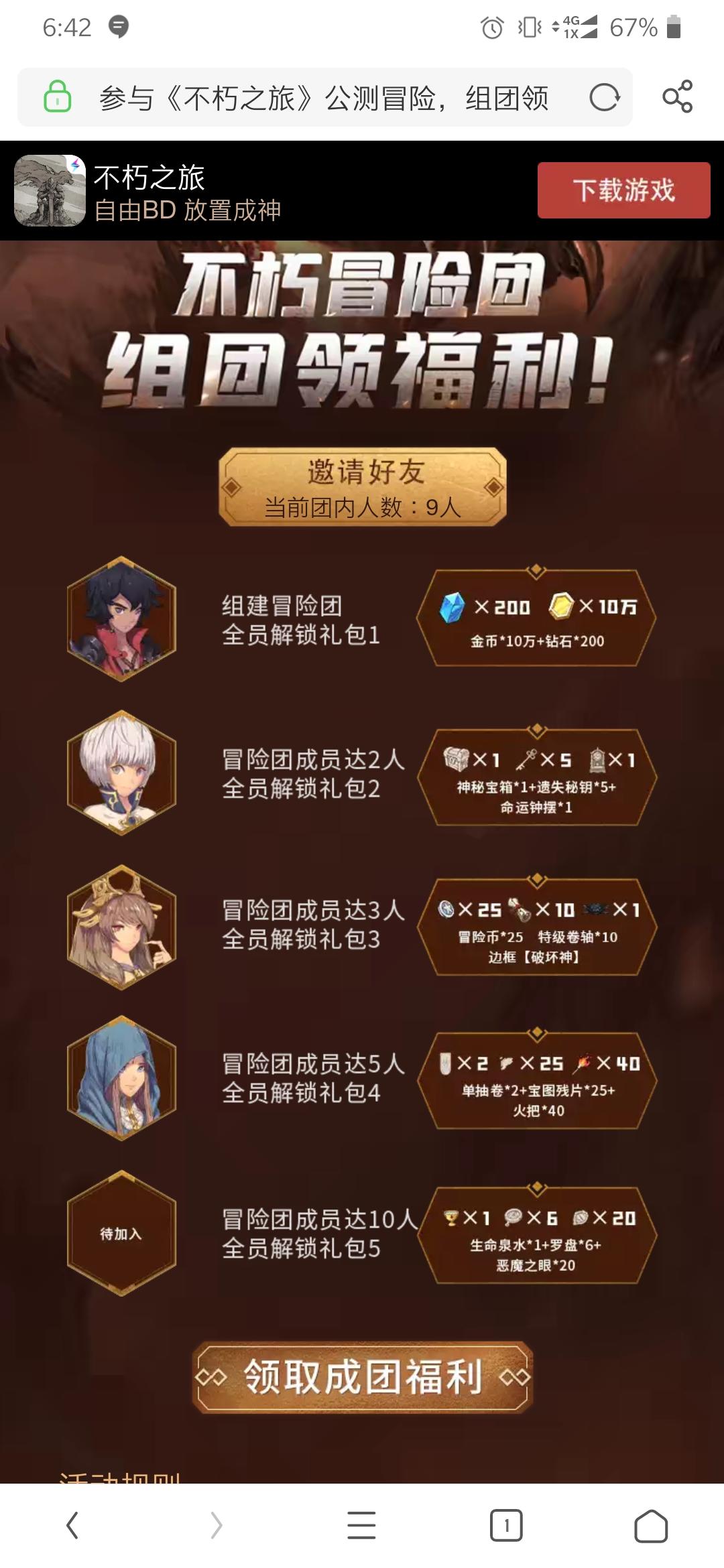The image size is (724, 1568).
Task: Open the tab switcher showing 1
Action: (x=506, y=1526)
